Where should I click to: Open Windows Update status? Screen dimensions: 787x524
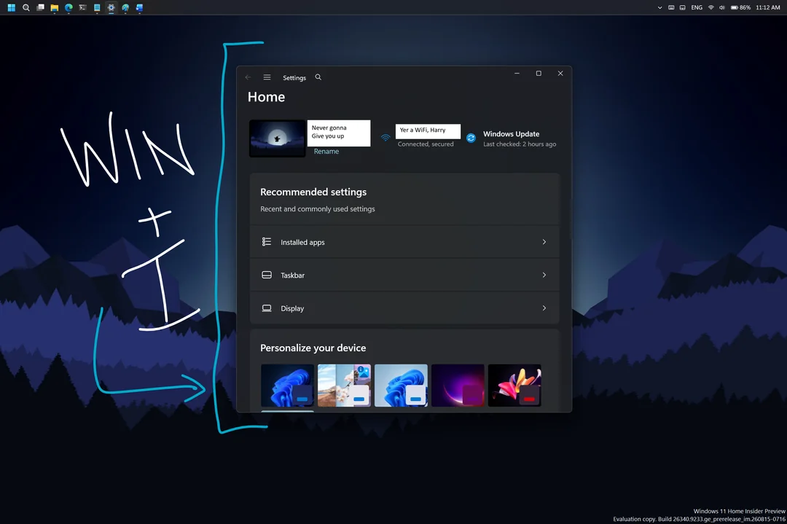511,134
